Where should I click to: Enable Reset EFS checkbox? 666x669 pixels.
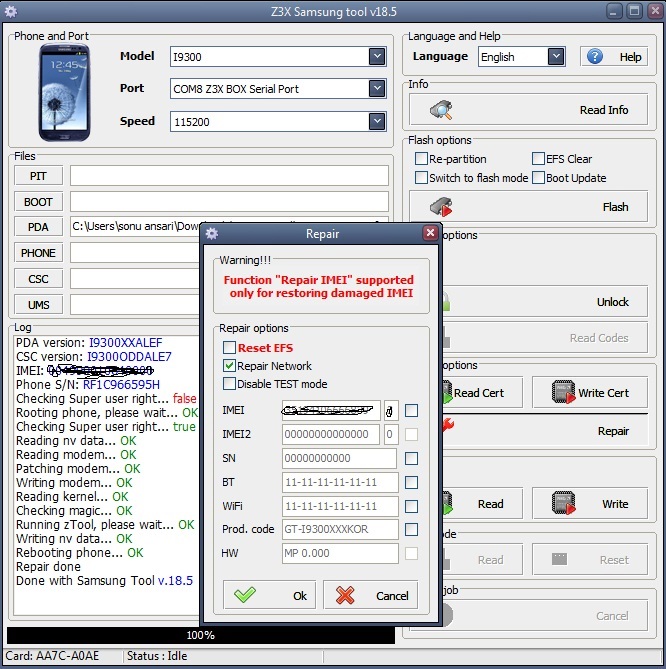click(230, 347)
